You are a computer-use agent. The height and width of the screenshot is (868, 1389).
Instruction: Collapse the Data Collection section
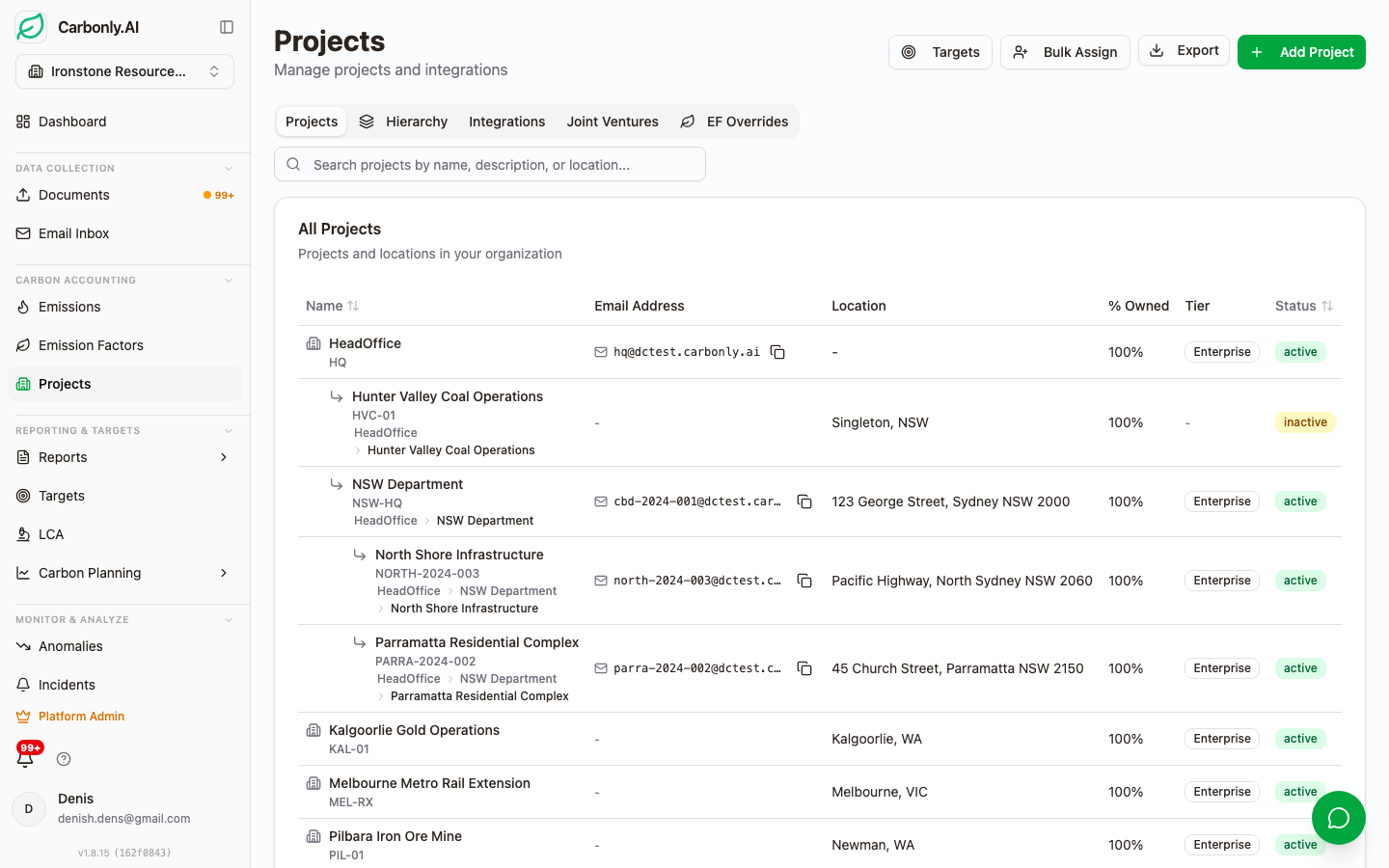tap(229, 168)
